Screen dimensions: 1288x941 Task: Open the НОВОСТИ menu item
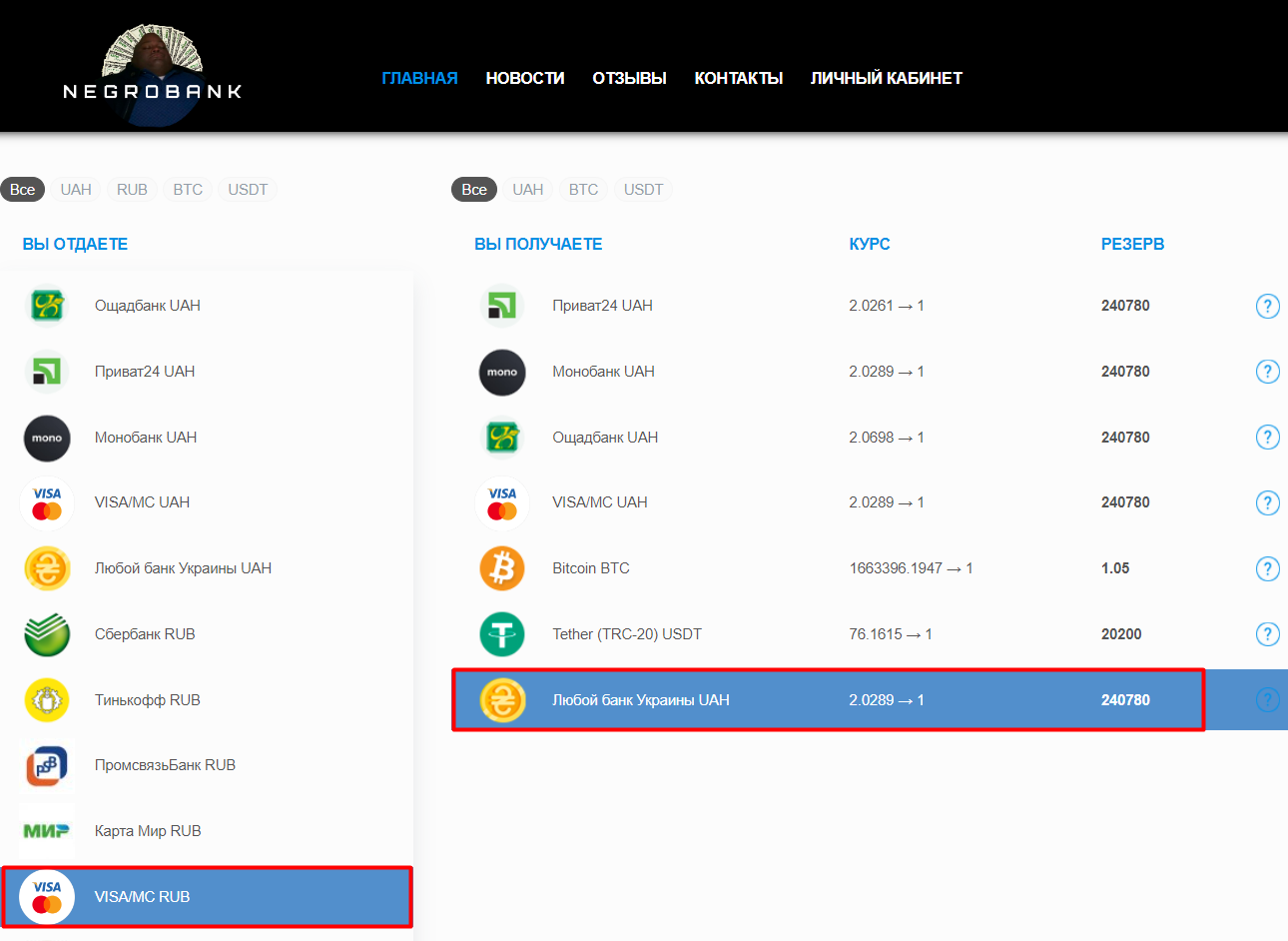tap(525, 78)
